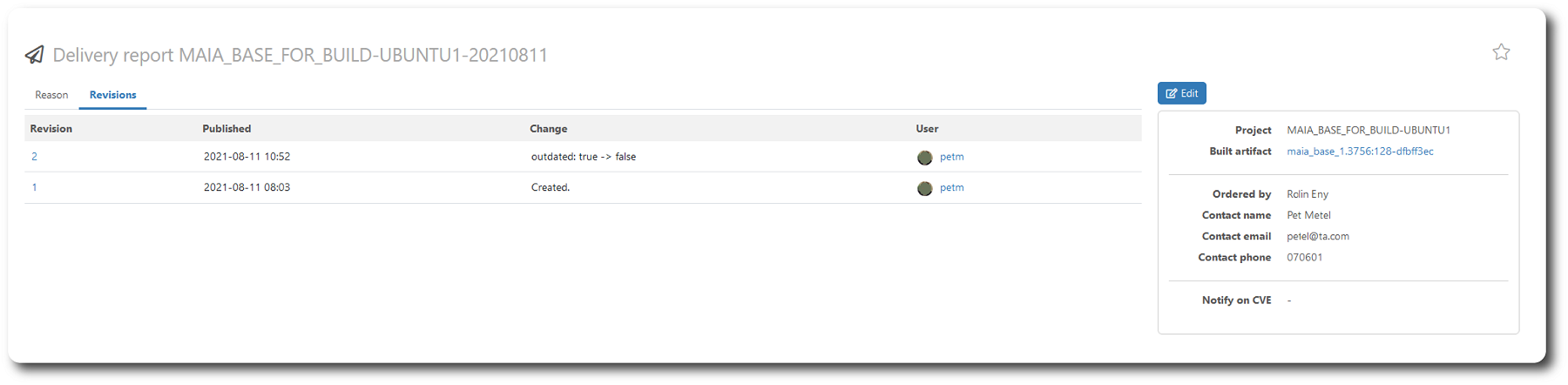The width and height of the screenshot is (1568, 385).
Task: Click petm avatar in revision 2 row
Action: pyautogui.click(x=925, y=158)
